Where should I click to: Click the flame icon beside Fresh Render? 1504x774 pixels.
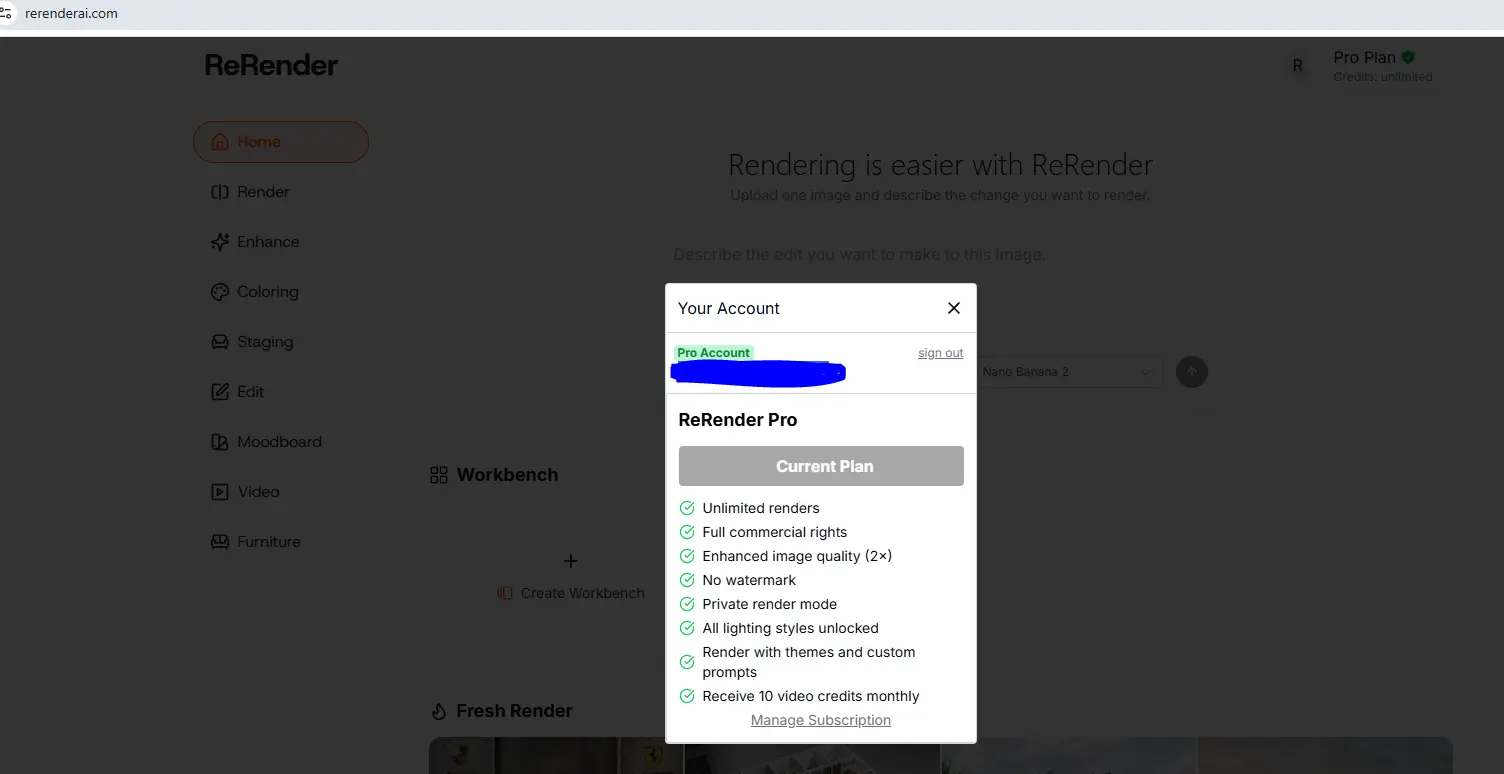coord(439,711)
